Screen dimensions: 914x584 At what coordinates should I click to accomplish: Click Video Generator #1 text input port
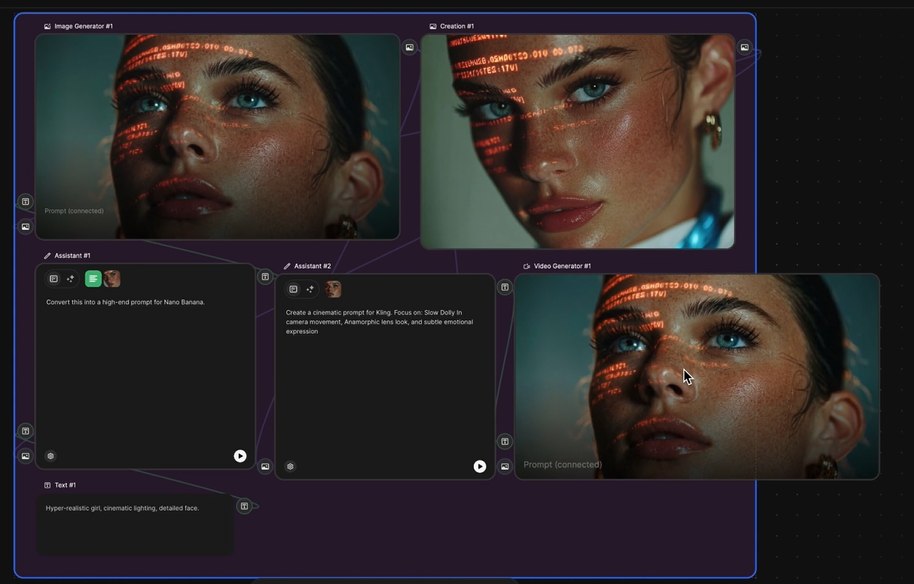(505, 441)
